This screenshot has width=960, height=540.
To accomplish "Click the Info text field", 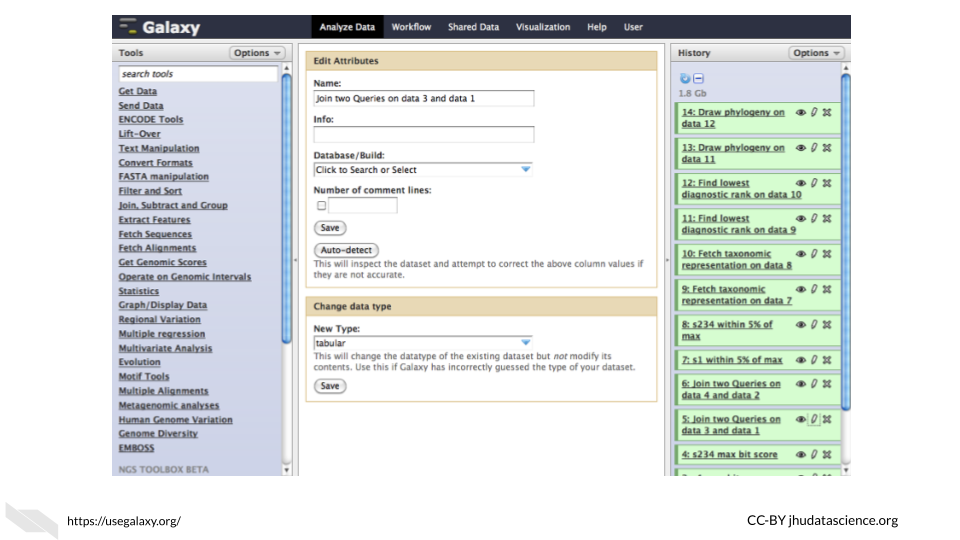I will [x=424, y=134].
